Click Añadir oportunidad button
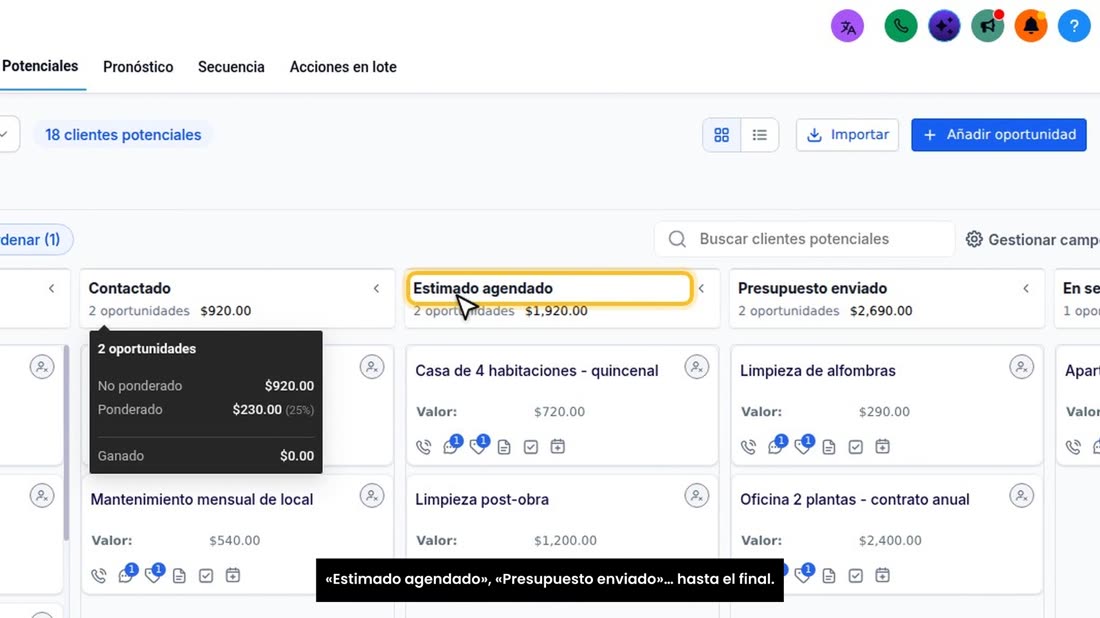Viewport: 1100px width, 618px height. tap(999, 135)
